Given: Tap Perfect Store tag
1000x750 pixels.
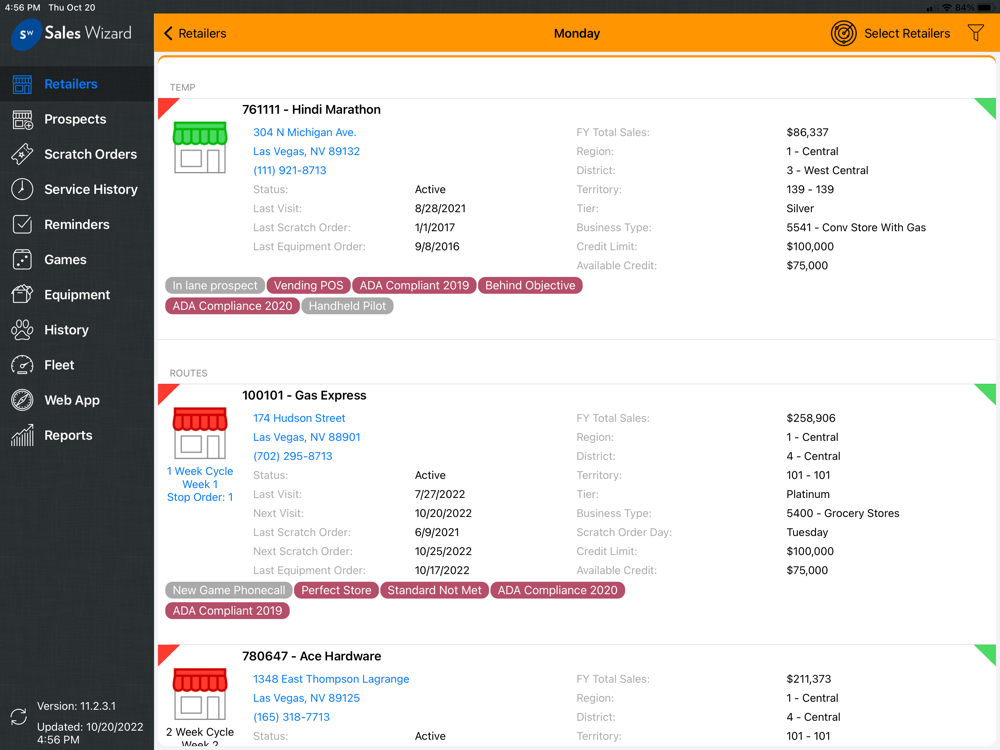Looking at the screenshot, I should pos(336,591).
